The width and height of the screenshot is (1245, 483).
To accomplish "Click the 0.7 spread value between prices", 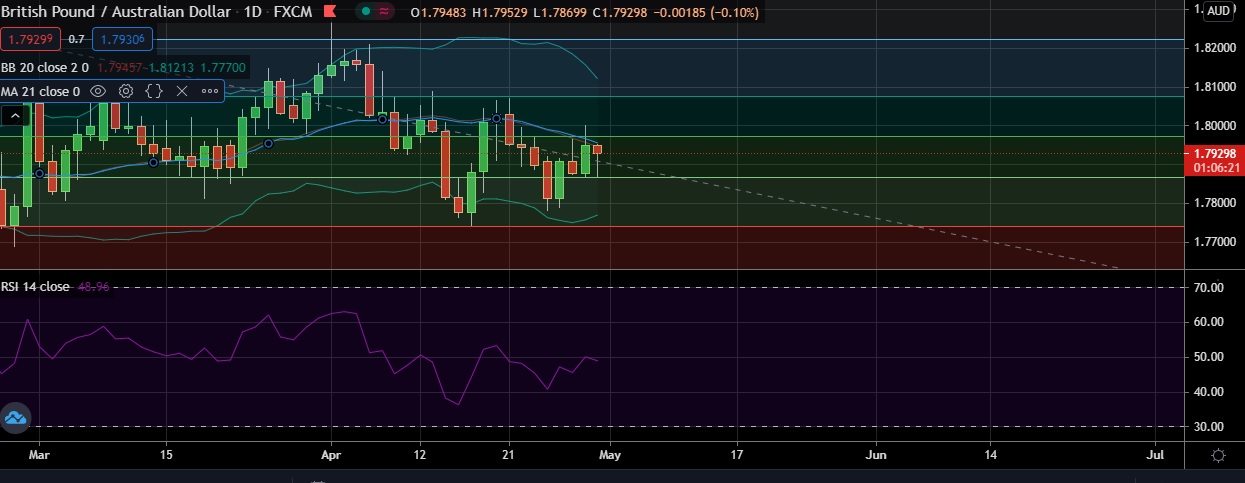I will pyautogui.click(x=76, y=39).
